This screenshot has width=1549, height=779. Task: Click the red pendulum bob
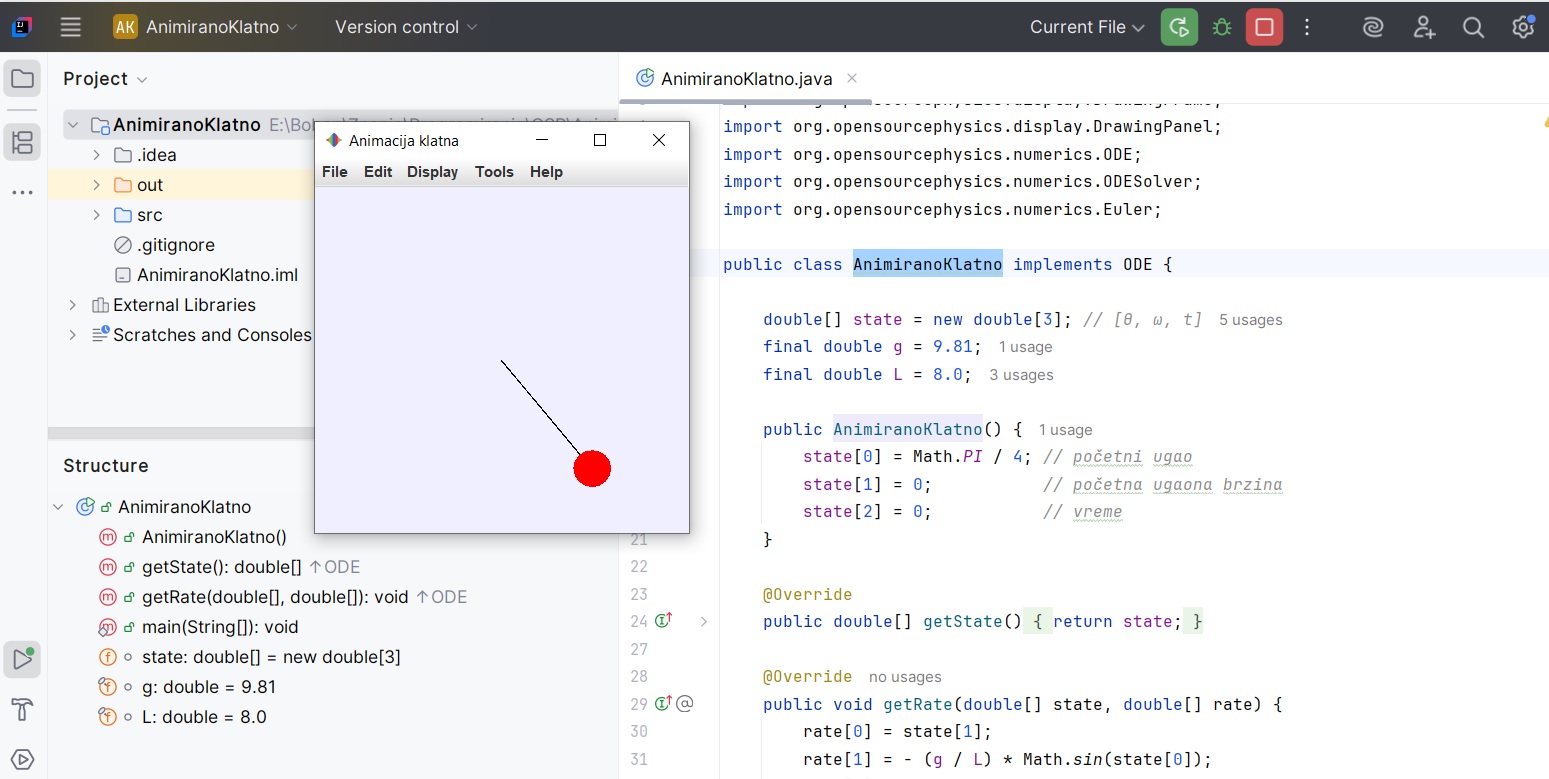coord(592,468)
